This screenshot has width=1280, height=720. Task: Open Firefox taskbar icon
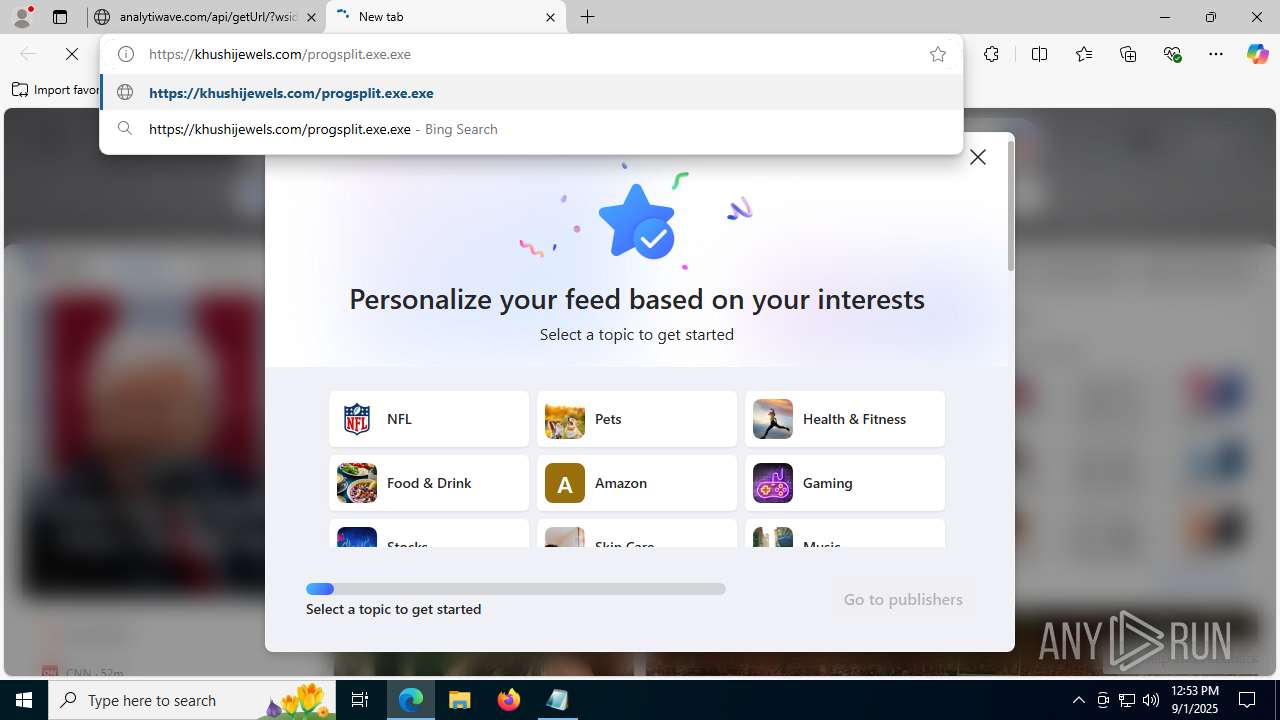click(x=509, y=700)
